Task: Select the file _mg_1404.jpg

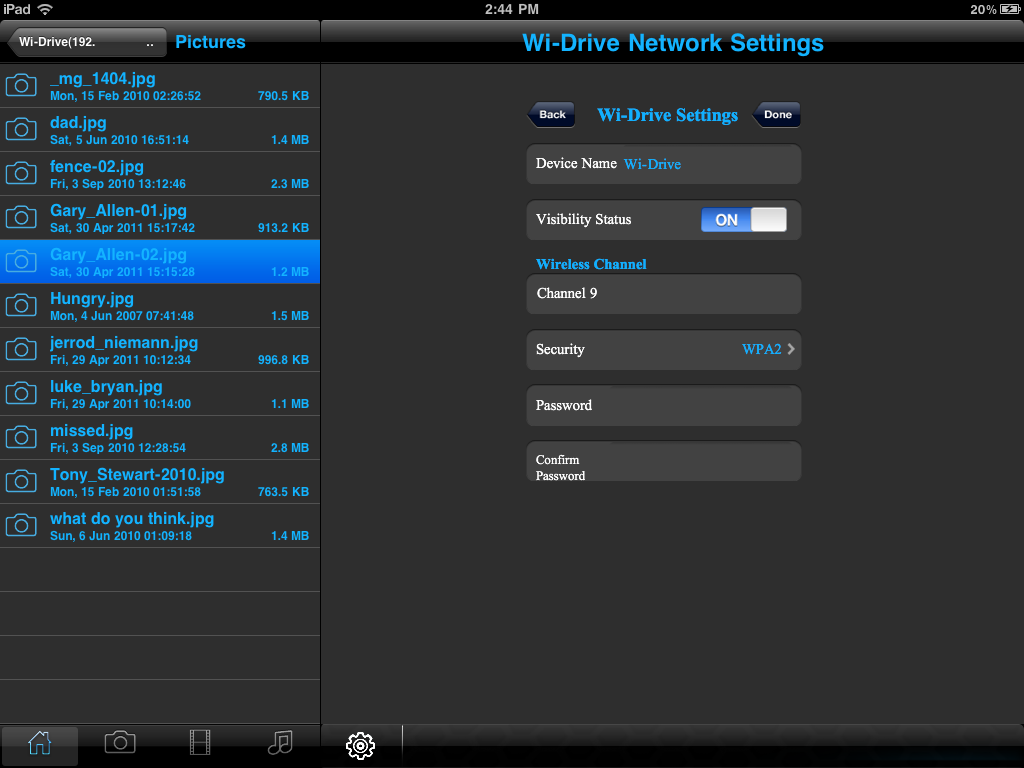Action: coord(103,78)
